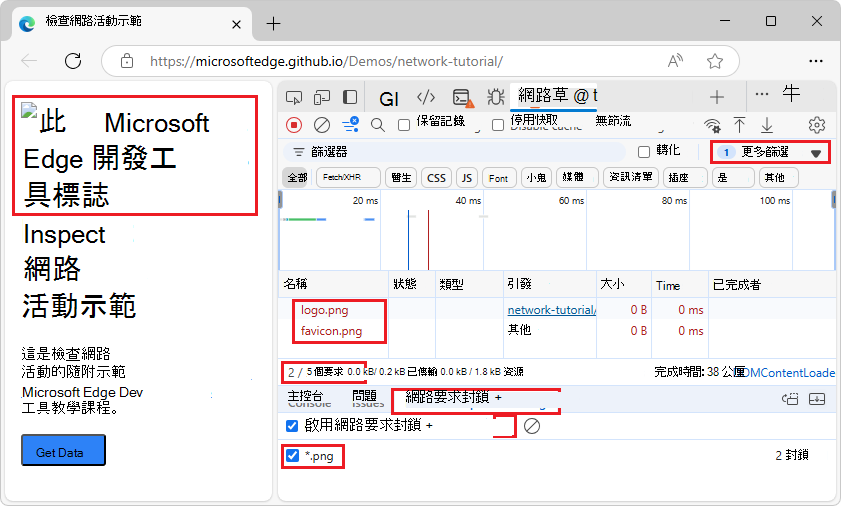This screenshot has width=841, height=506.
Task: Open the Inspect element tool
Action: pos(294,98)
